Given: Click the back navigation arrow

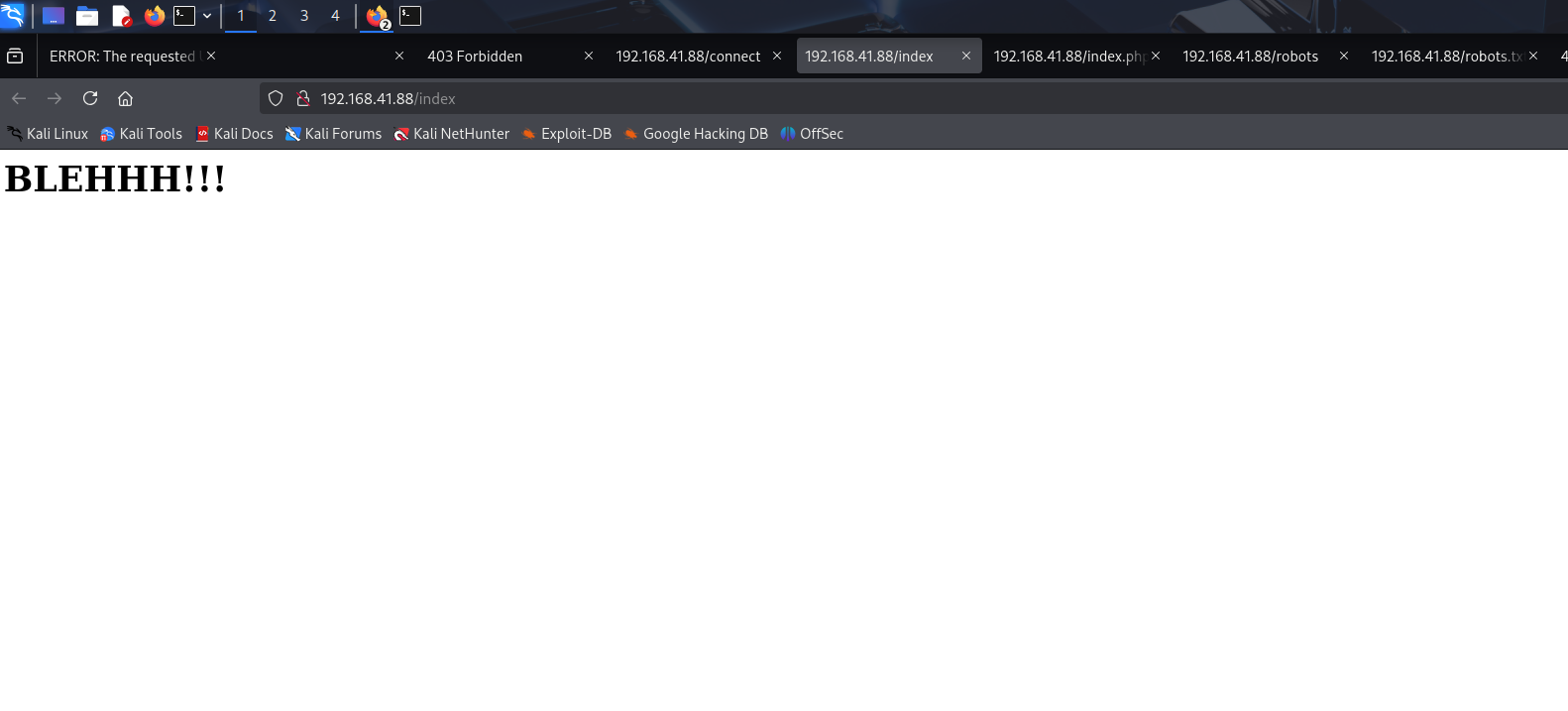Looking at the screenshot, I should pos(19,98).
